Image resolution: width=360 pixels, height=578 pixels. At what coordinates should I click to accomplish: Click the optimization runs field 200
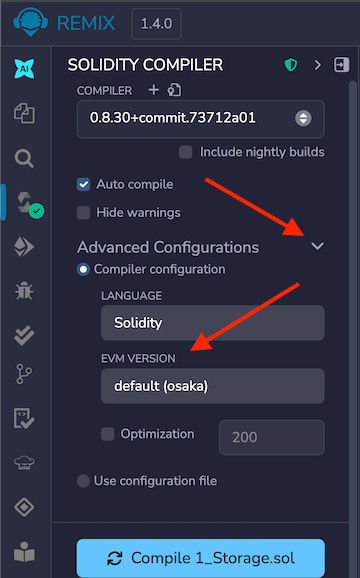[272, 437]
